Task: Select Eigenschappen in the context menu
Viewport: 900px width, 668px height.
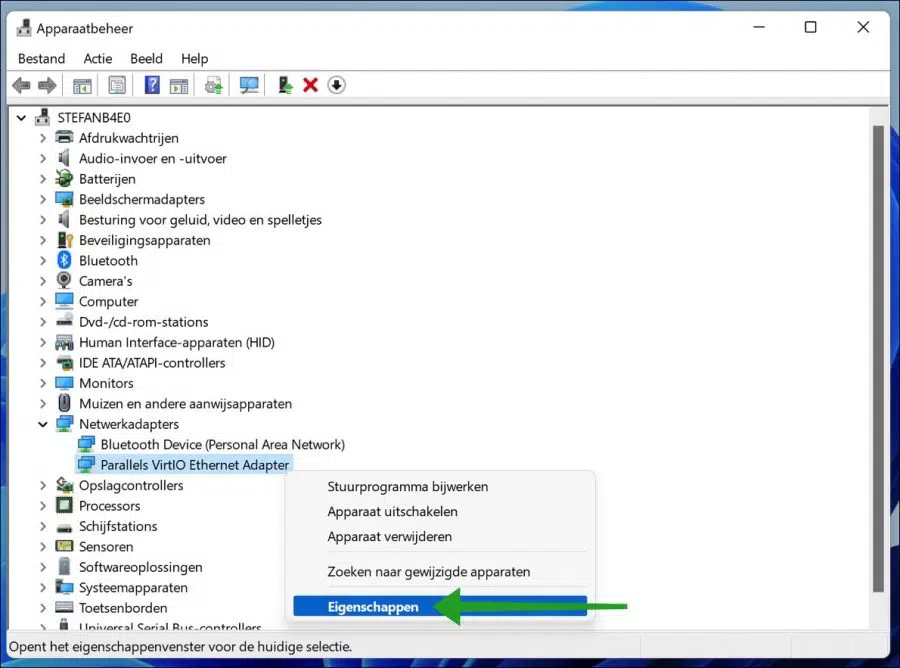Action: coord(440,607)
